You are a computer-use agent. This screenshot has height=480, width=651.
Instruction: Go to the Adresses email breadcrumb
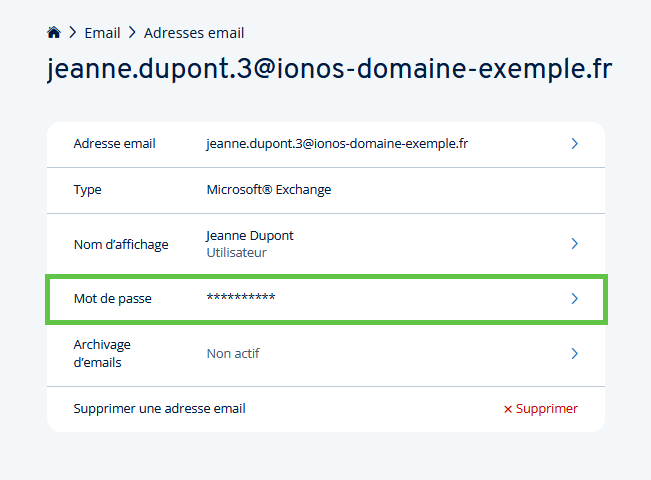(194, 33)
